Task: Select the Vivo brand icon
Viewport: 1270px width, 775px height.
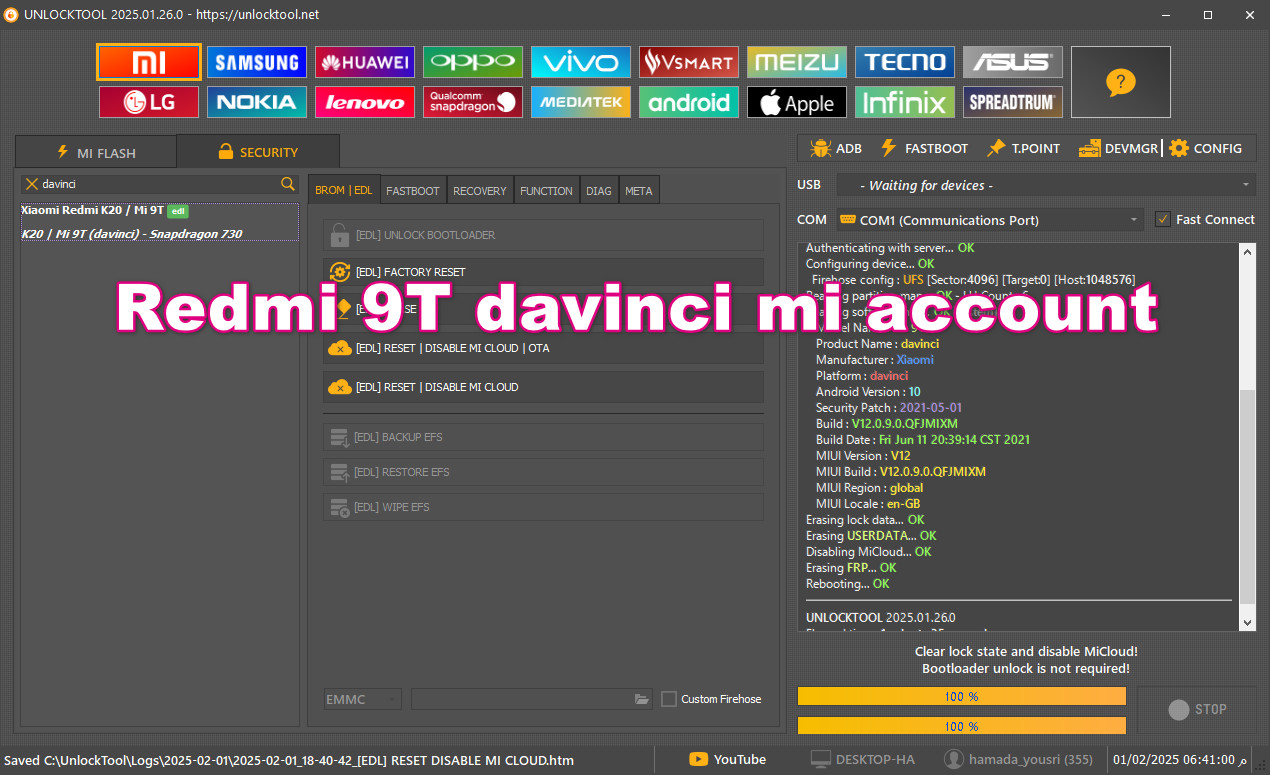Action: coord(581,62)
